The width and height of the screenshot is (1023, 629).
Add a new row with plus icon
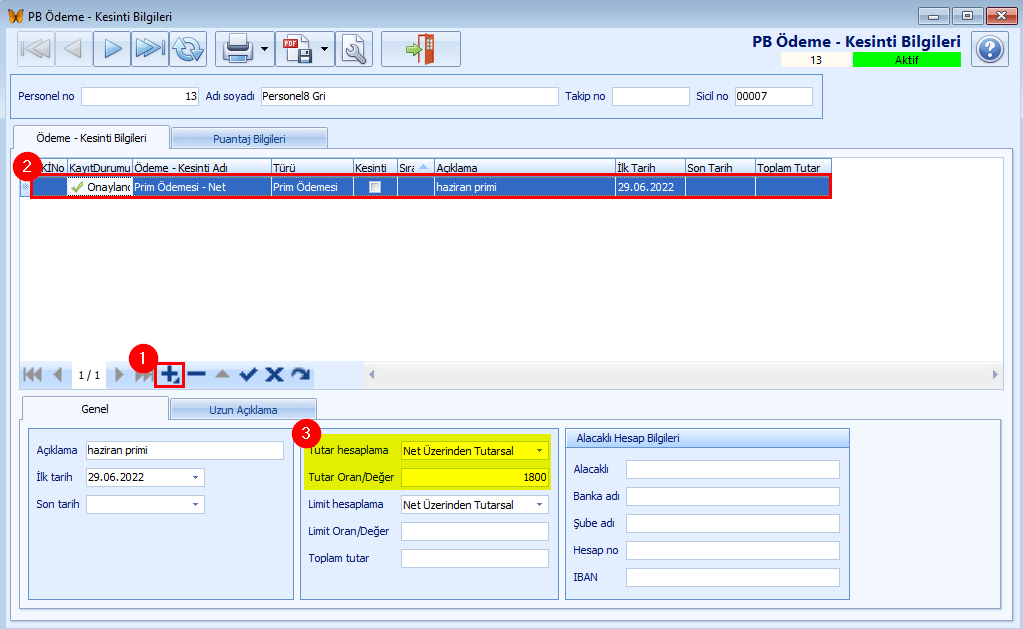click(x=170, y=375)
